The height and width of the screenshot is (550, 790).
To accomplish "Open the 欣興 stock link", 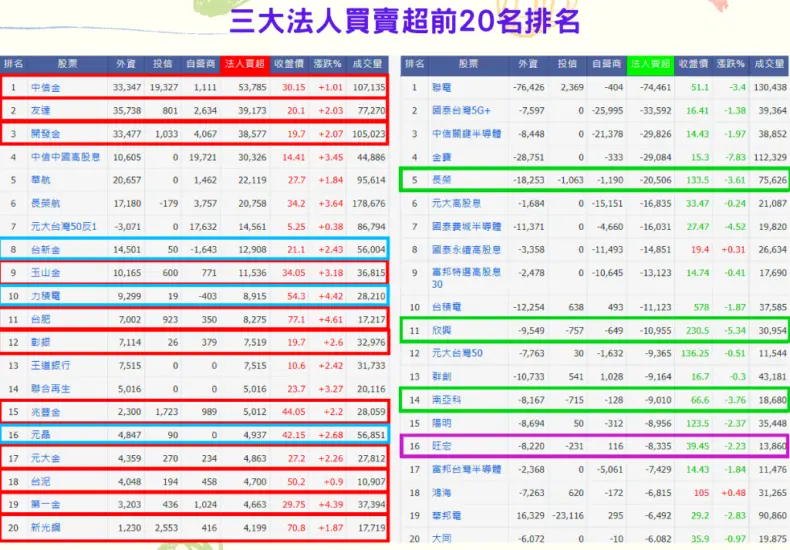I will (441, 331).
